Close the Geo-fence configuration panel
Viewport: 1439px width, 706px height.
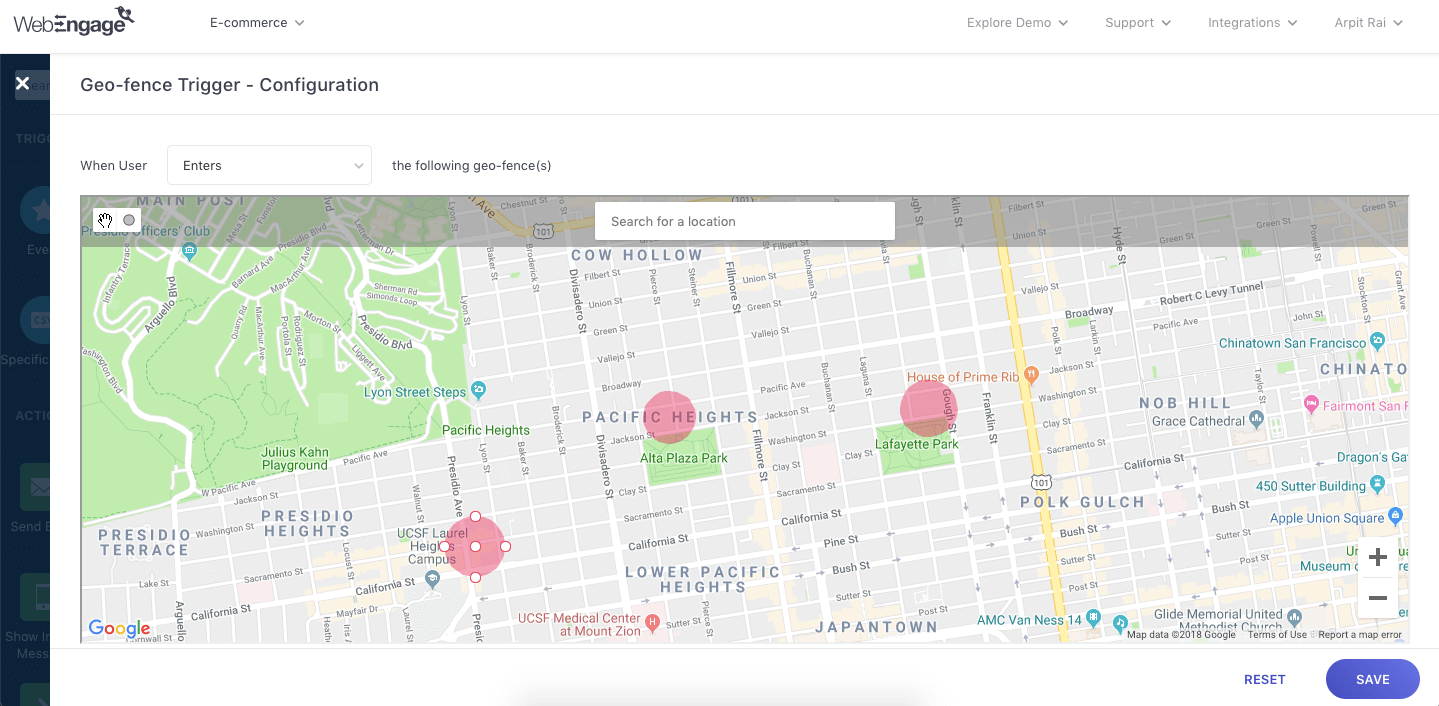click(22, 84)
